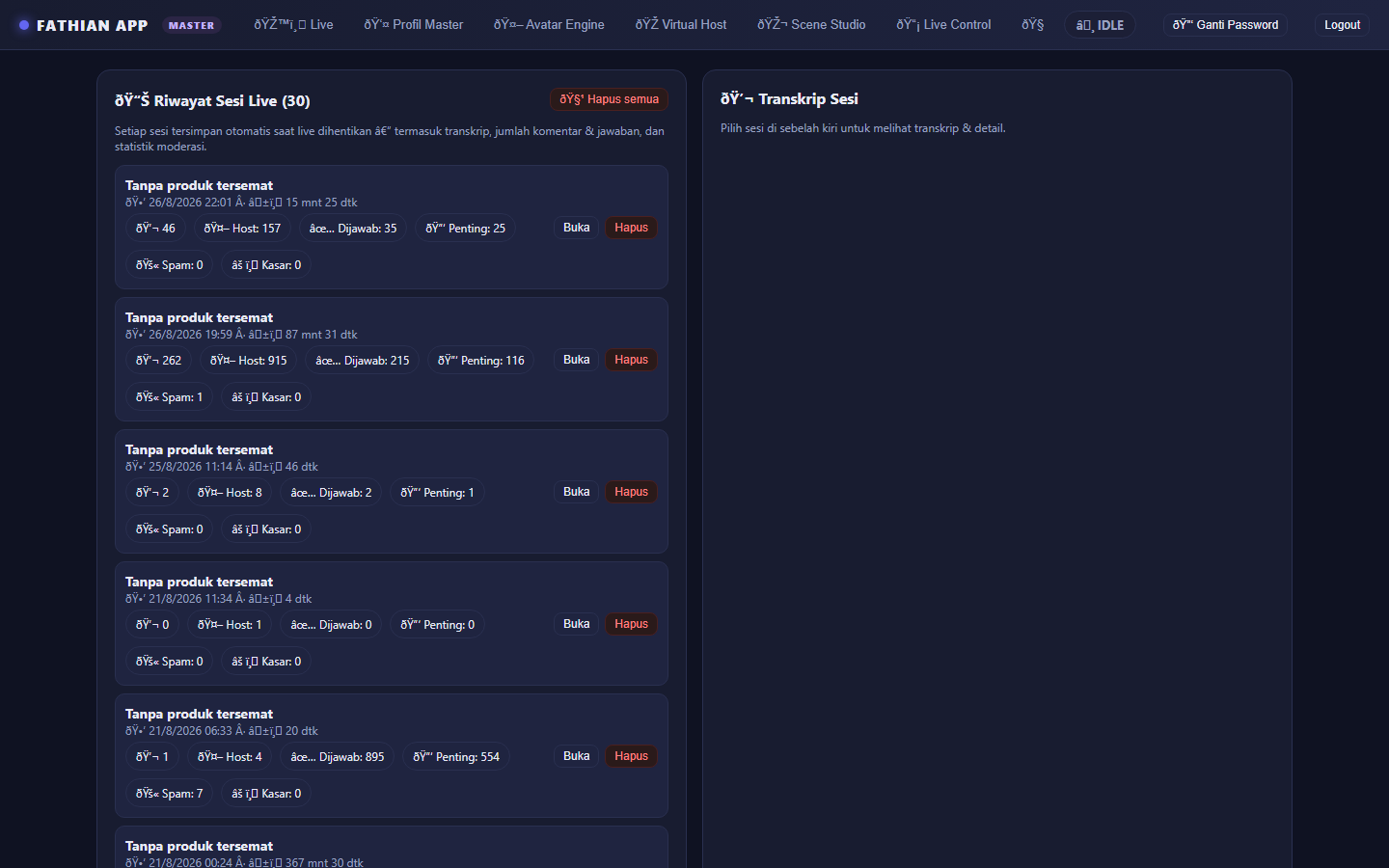1389x868 pixels.
Task: Select the 'Host: 1' chip
Action: (x=230, y=625)
